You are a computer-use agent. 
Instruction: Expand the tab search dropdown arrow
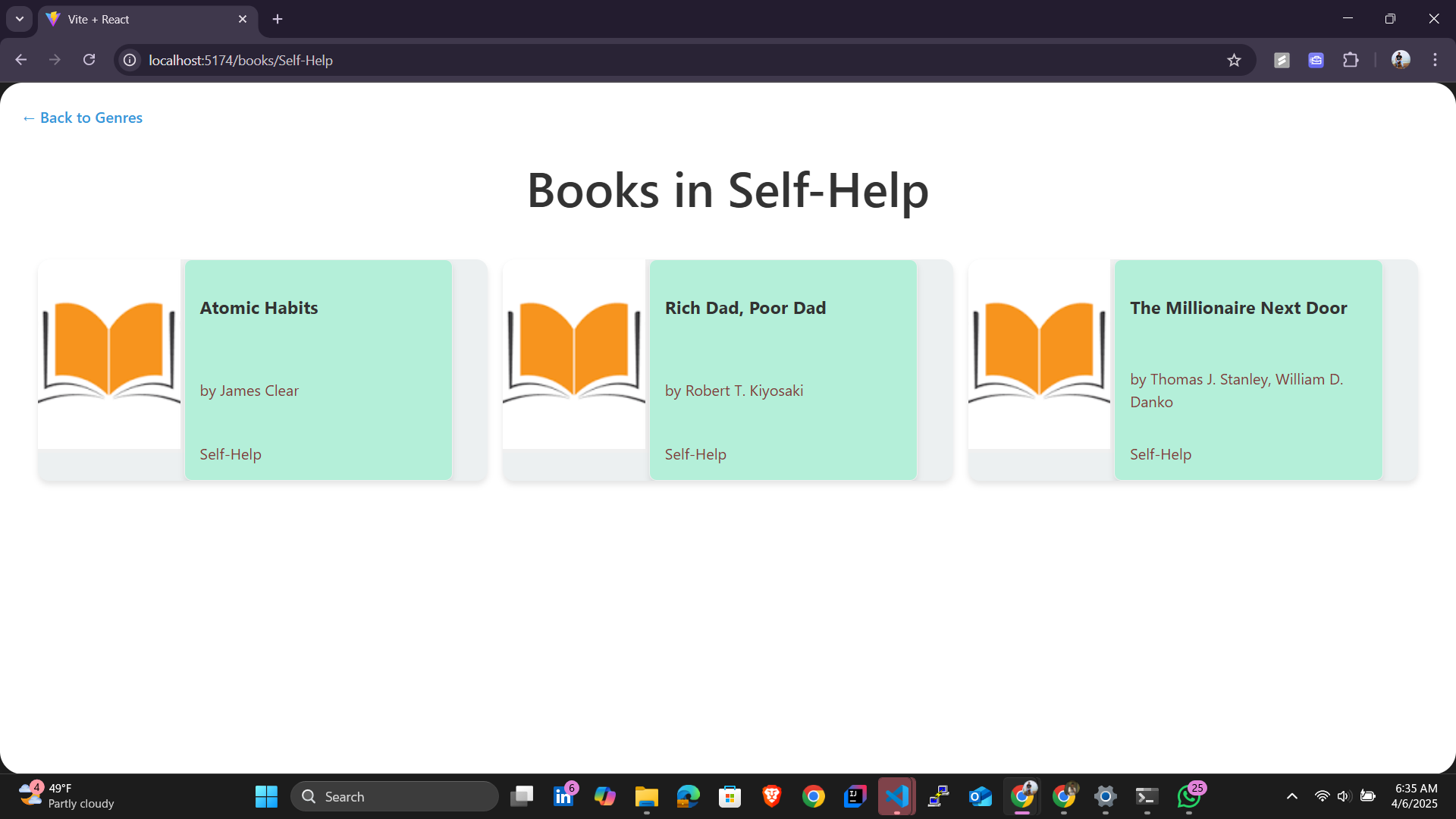click(20, 19)
